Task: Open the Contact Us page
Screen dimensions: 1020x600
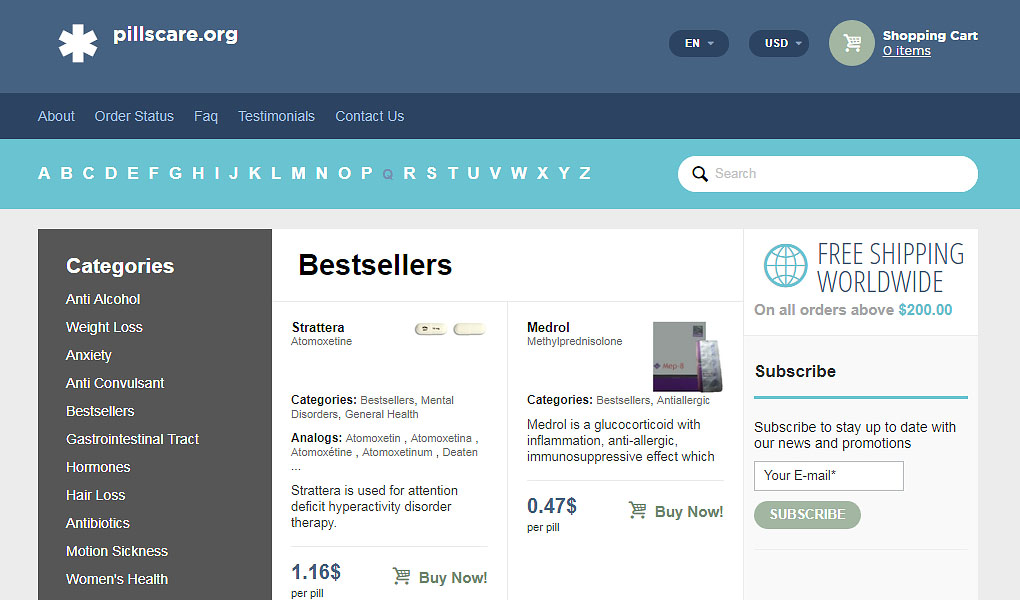Action: [369, 116]
